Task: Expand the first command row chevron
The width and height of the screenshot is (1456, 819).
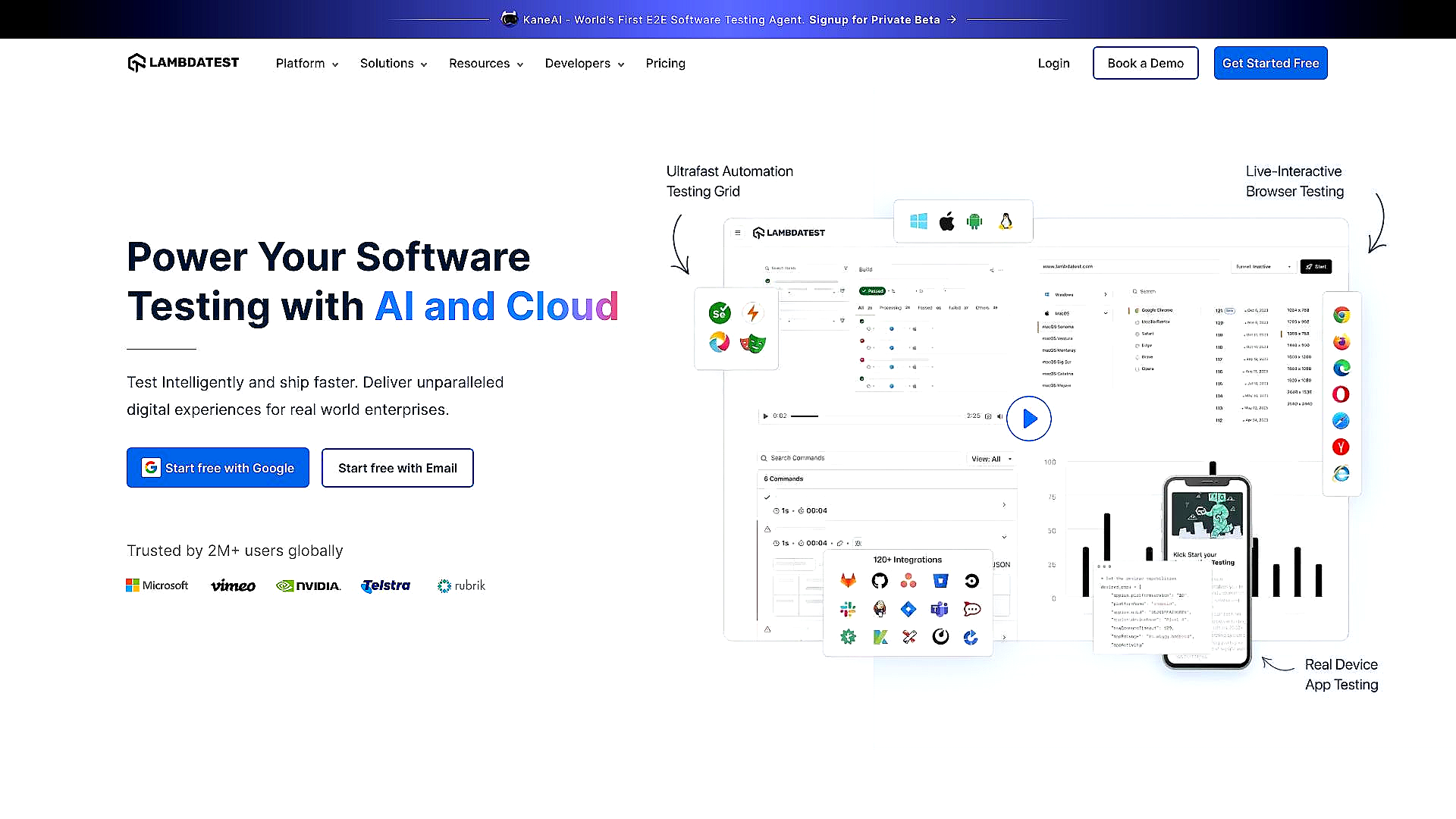Action: click(1004, 504)
